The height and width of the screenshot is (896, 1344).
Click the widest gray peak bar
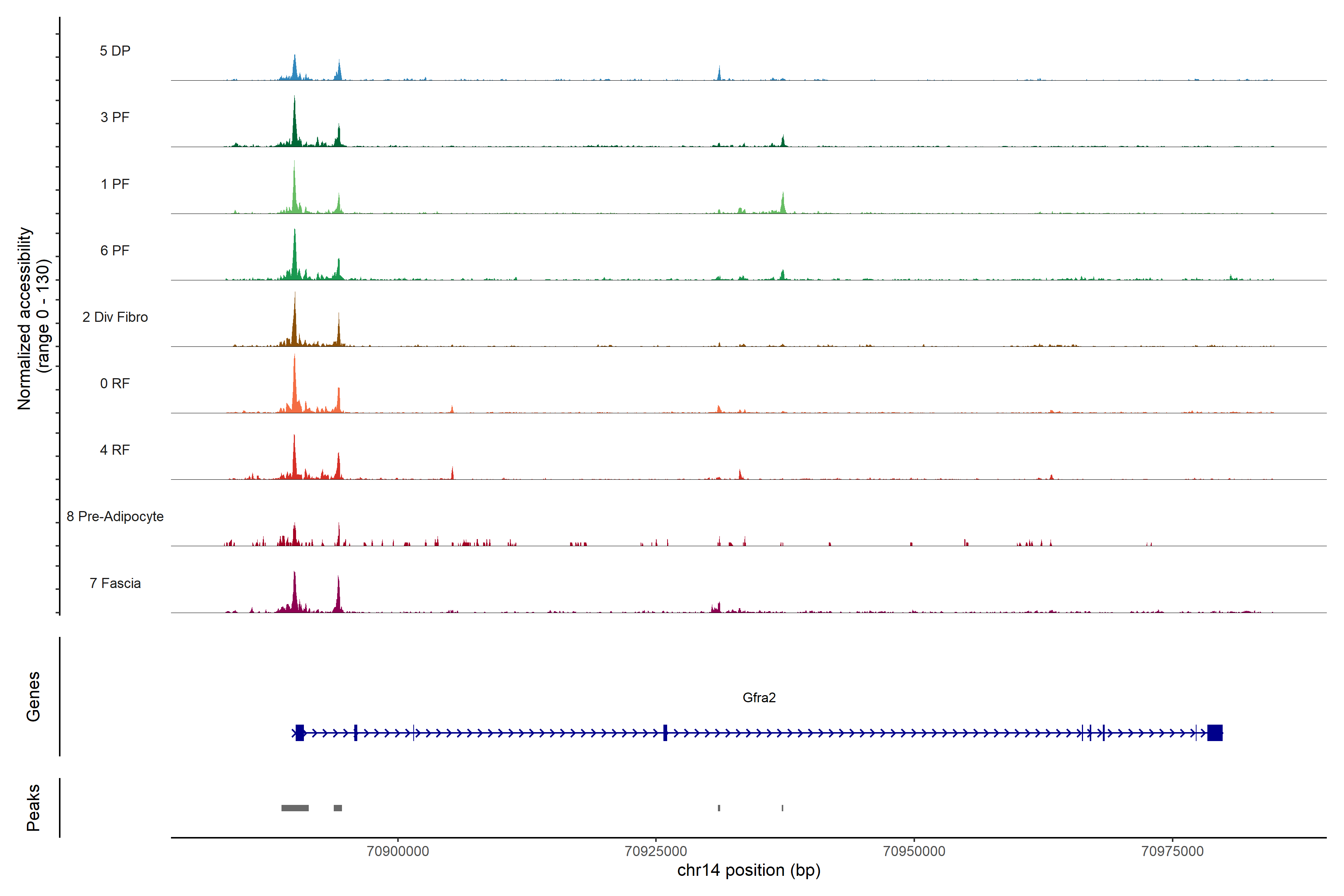(295, 808)
